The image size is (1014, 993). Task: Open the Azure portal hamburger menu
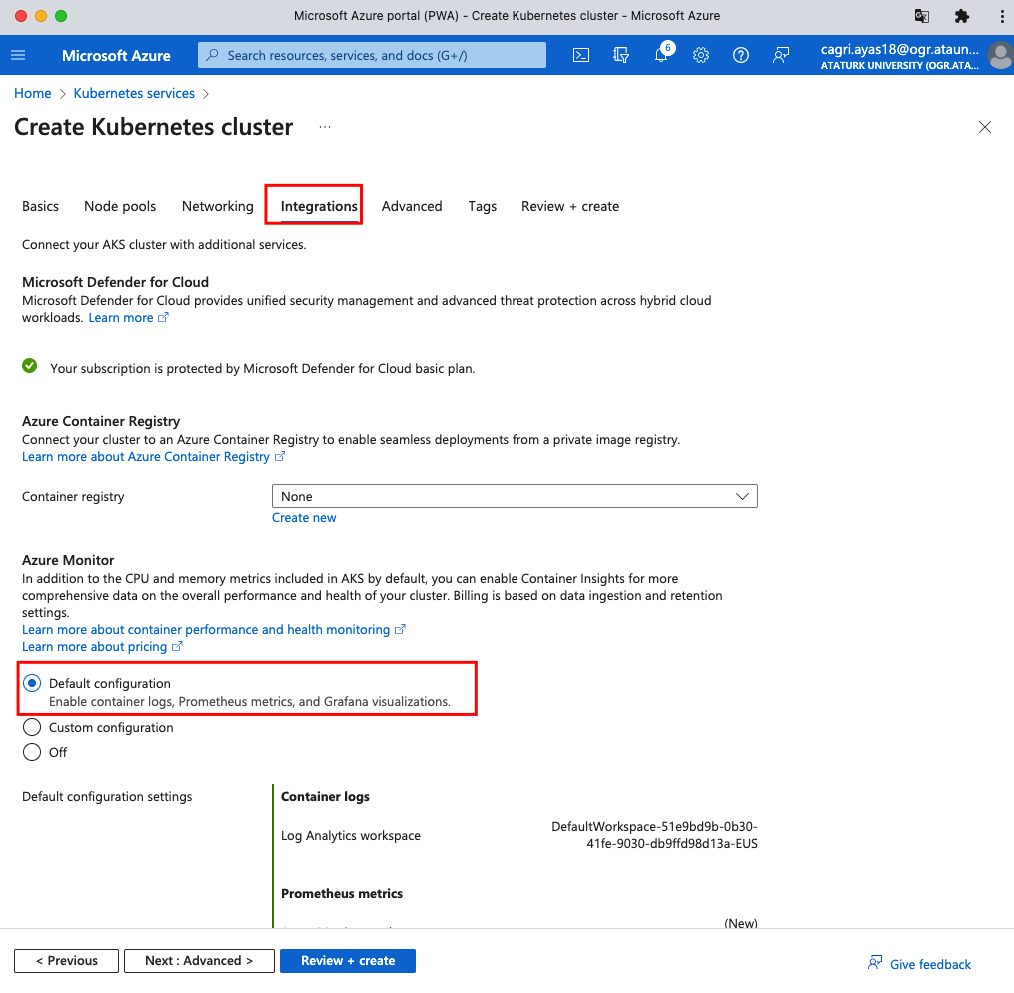(x=18, y=55)
